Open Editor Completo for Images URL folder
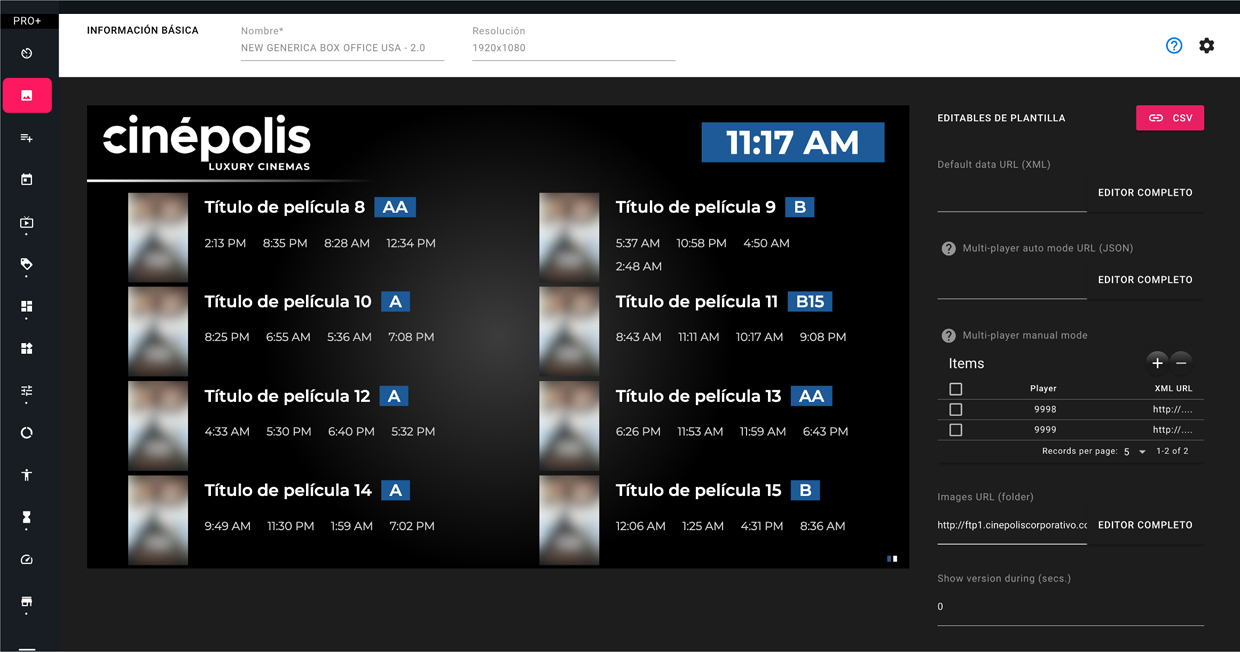The width and height of the screenshot is (1240, 652). 1145,525
